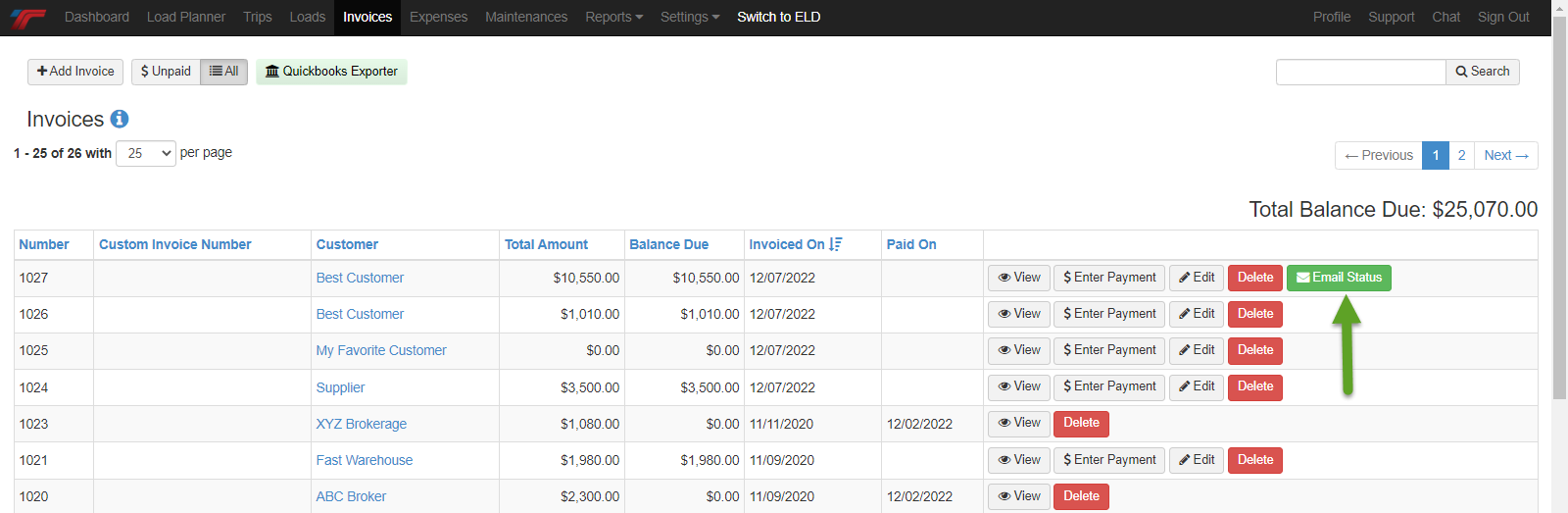
Task: Open the Chat link
Action: click(1446, 17)
